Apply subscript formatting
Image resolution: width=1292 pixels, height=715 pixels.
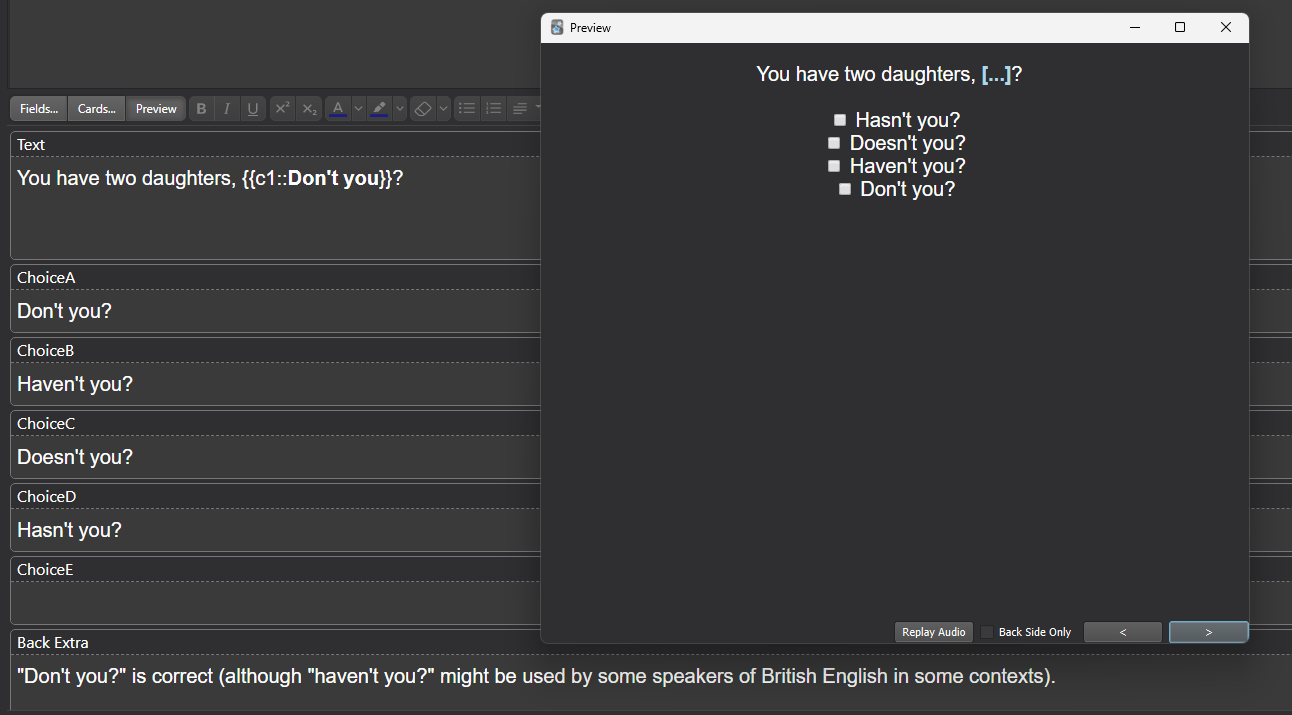tap(309, 109)
